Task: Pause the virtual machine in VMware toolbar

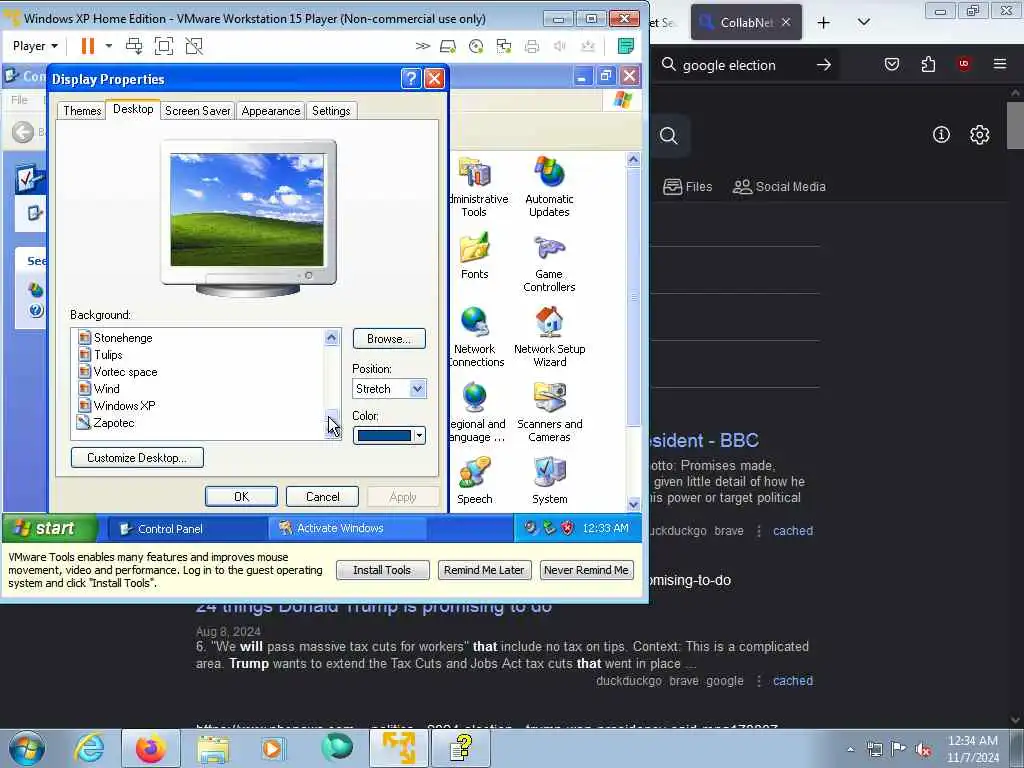Action: (x=88, y=46)
